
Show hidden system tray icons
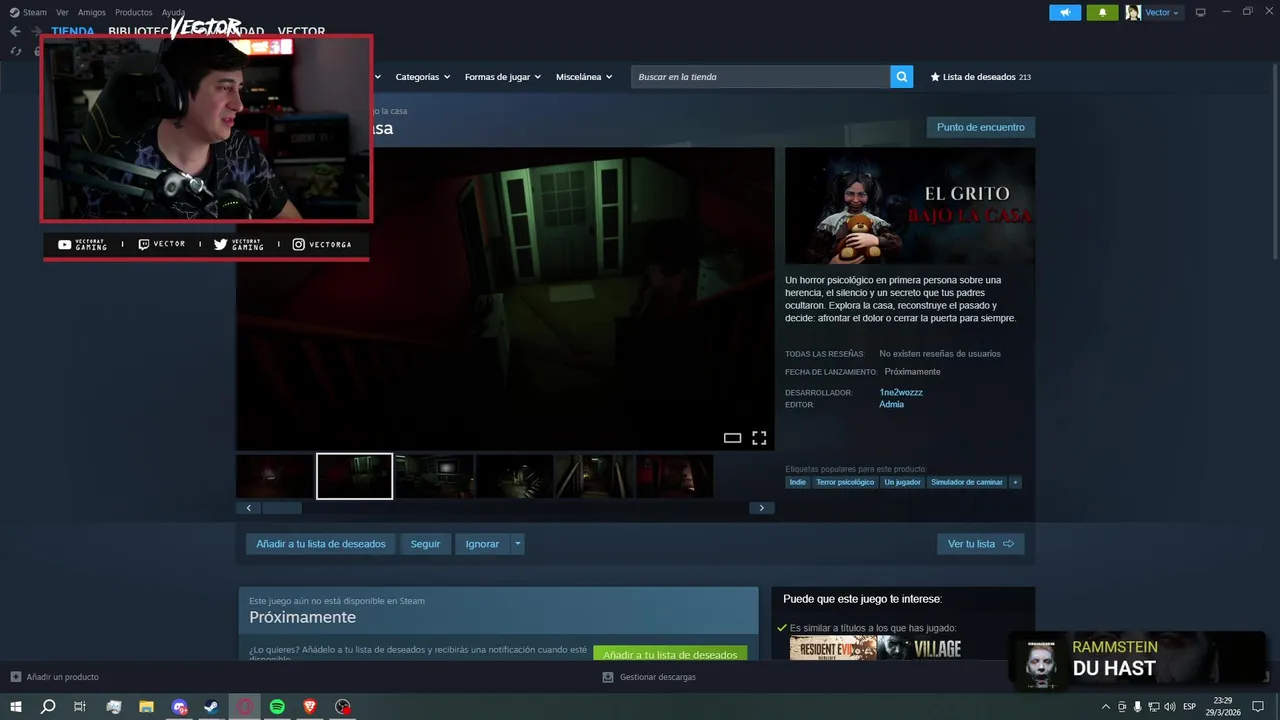click(1105, 707)
